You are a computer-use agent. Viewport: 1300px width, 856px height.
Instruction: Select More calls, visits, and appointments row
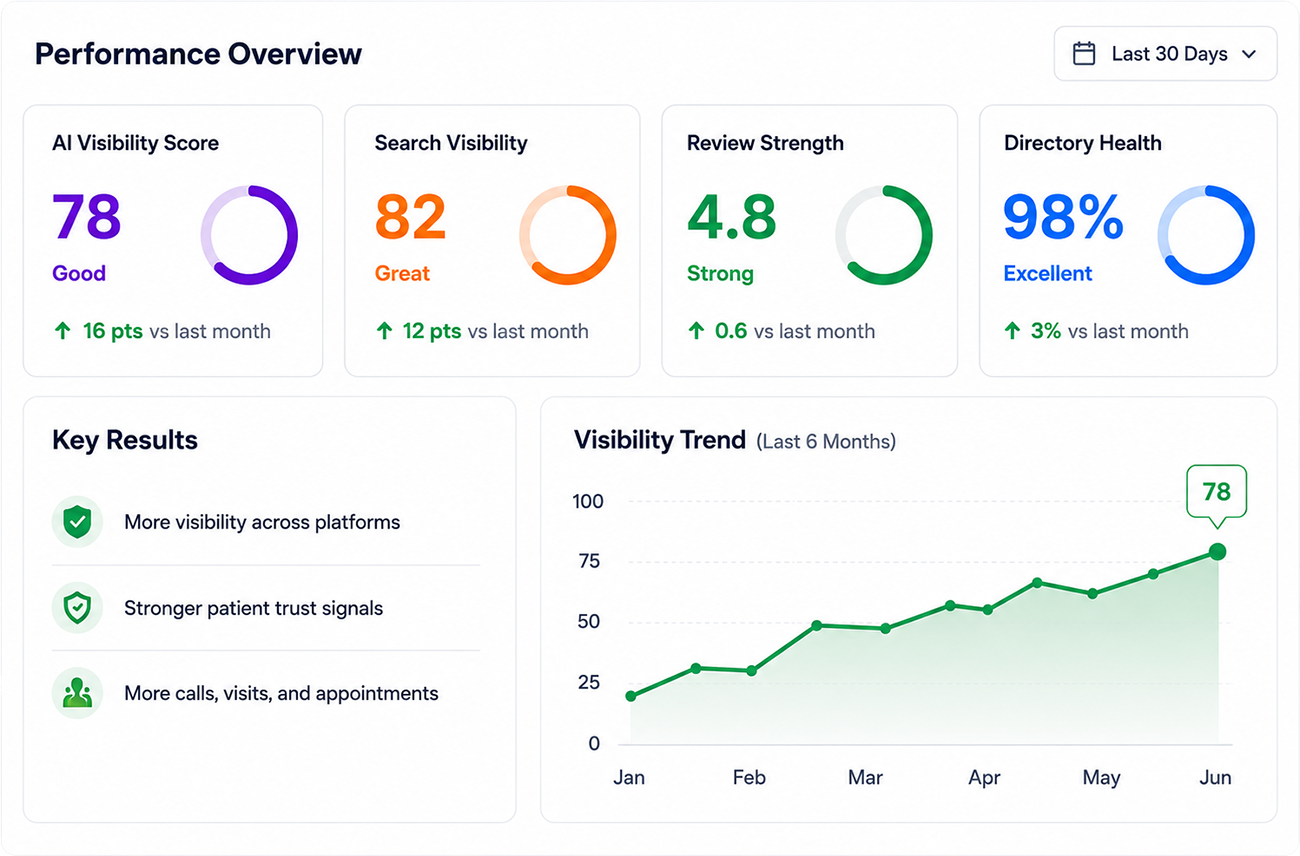[266, 693]
